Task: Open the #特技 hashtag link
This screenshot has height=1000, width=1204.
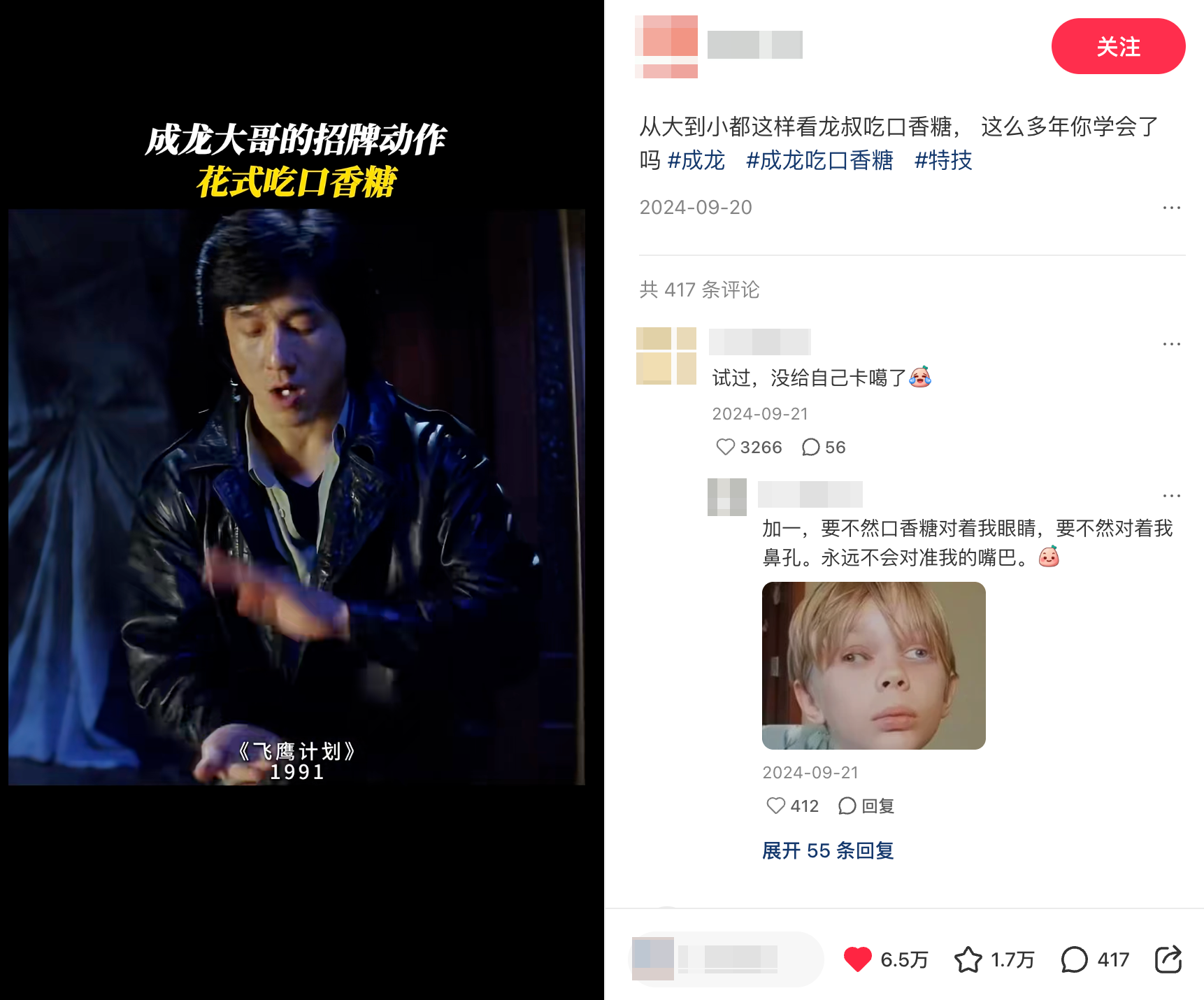Action: pos(943,160)
